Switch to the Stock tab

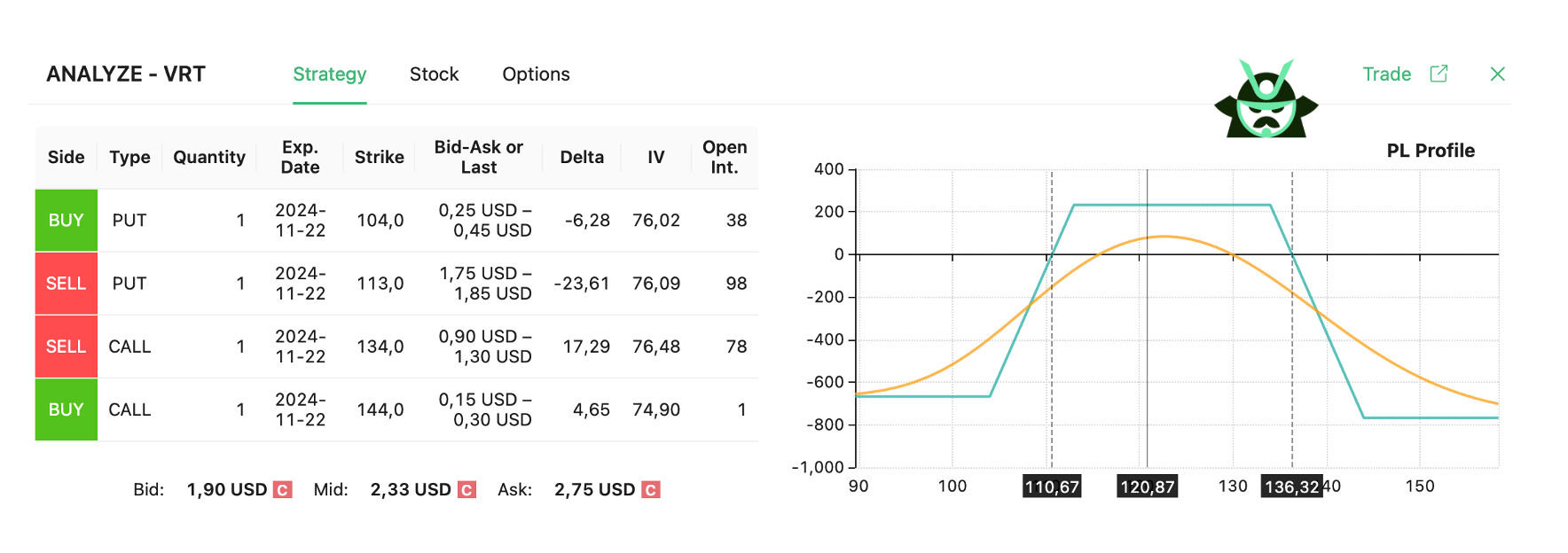click(435, 74)
